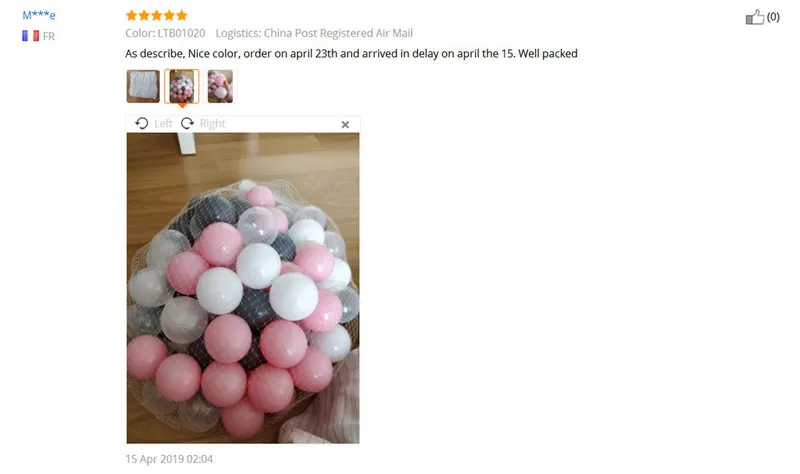Click the review comment text

352,54
